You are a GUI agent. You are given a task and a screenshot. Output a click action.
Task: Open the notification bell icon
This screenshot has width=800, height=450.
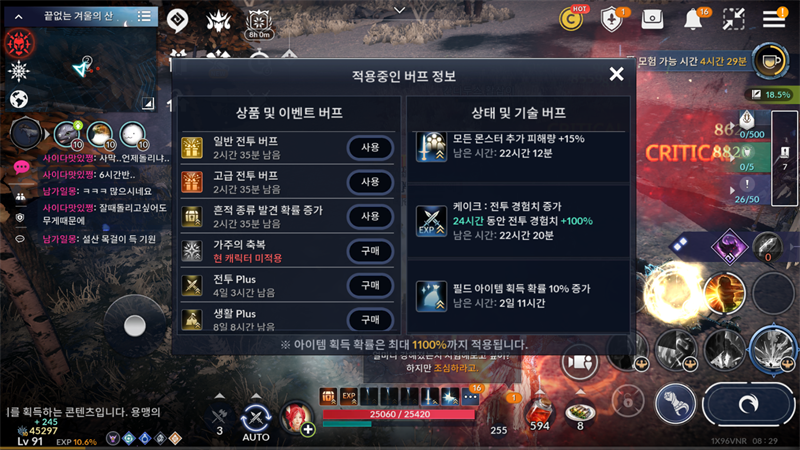pyautogui.click(x=693, y=19)
